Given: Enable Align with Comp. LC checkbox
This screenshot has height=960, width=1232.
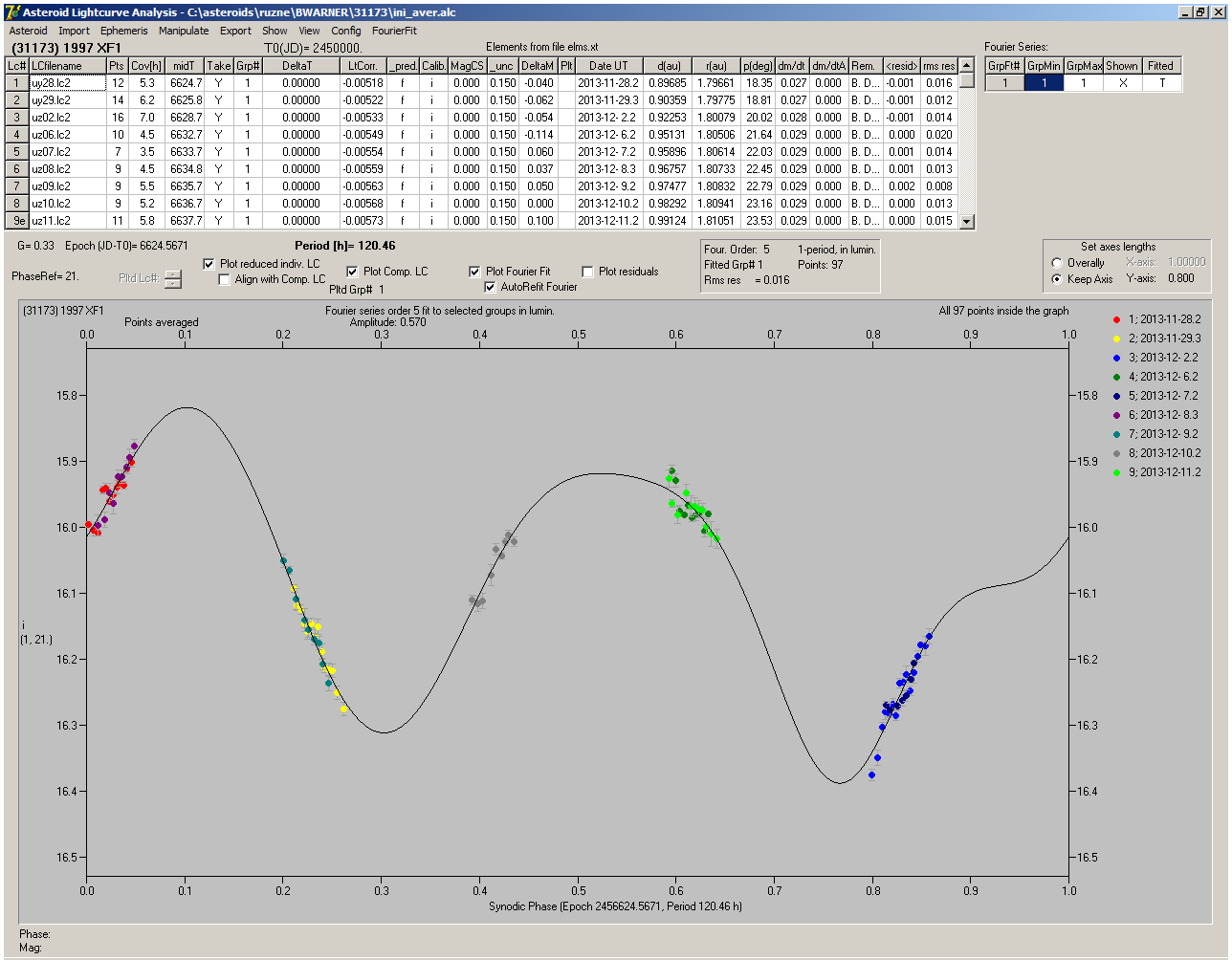Looking at the screenshot, I should click(x=225, y=279).
